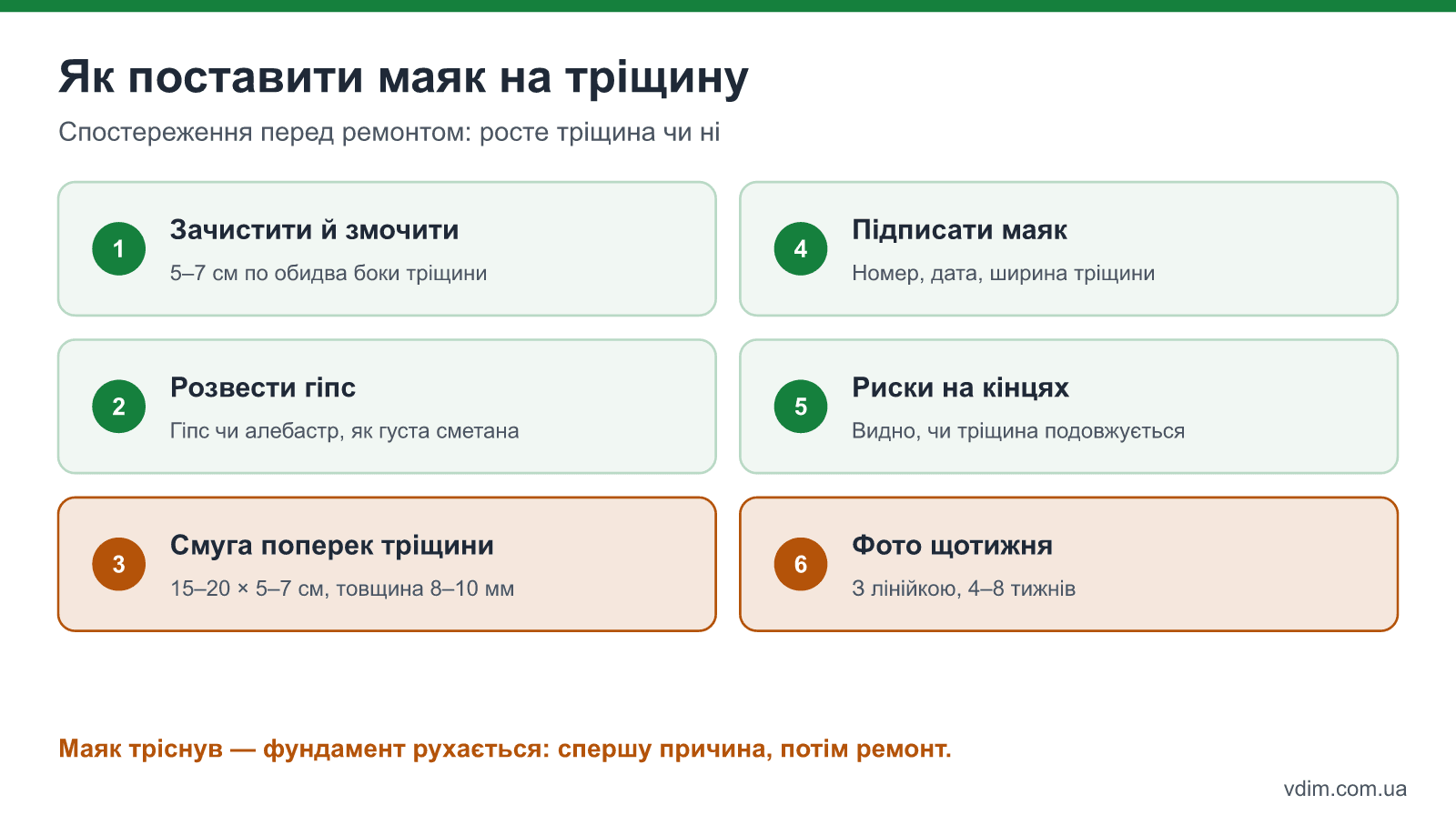Image resolution: width=1456 pixels, height=825 pixels.
Task: Click the green number 2 step badge
Action: pyautogui.click(x=119, y=407)
